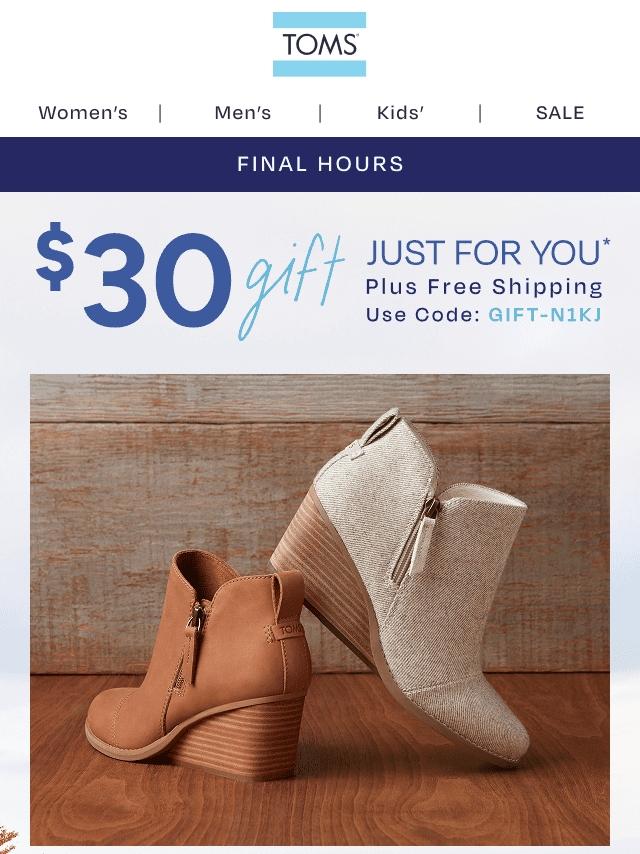Click the FINAL HOURS navy banner
The width and height of the screenshot is (640, 854).
pos(320,164)
